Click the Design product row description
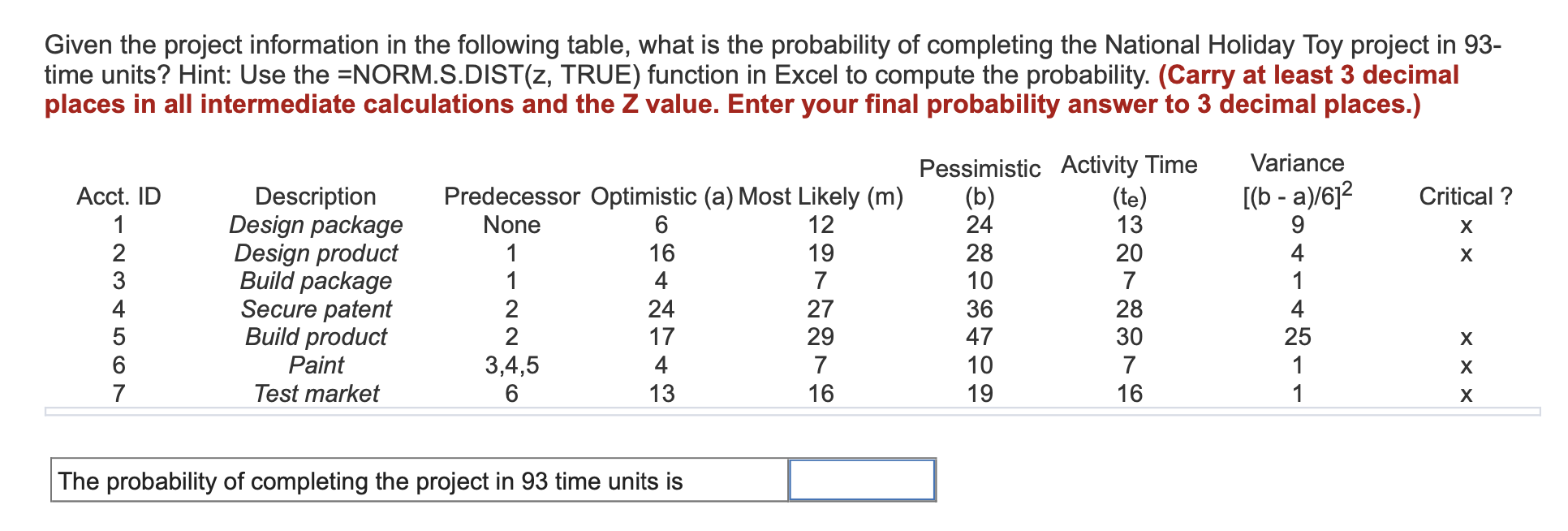1568x531 pixels. tap(315, 253)
